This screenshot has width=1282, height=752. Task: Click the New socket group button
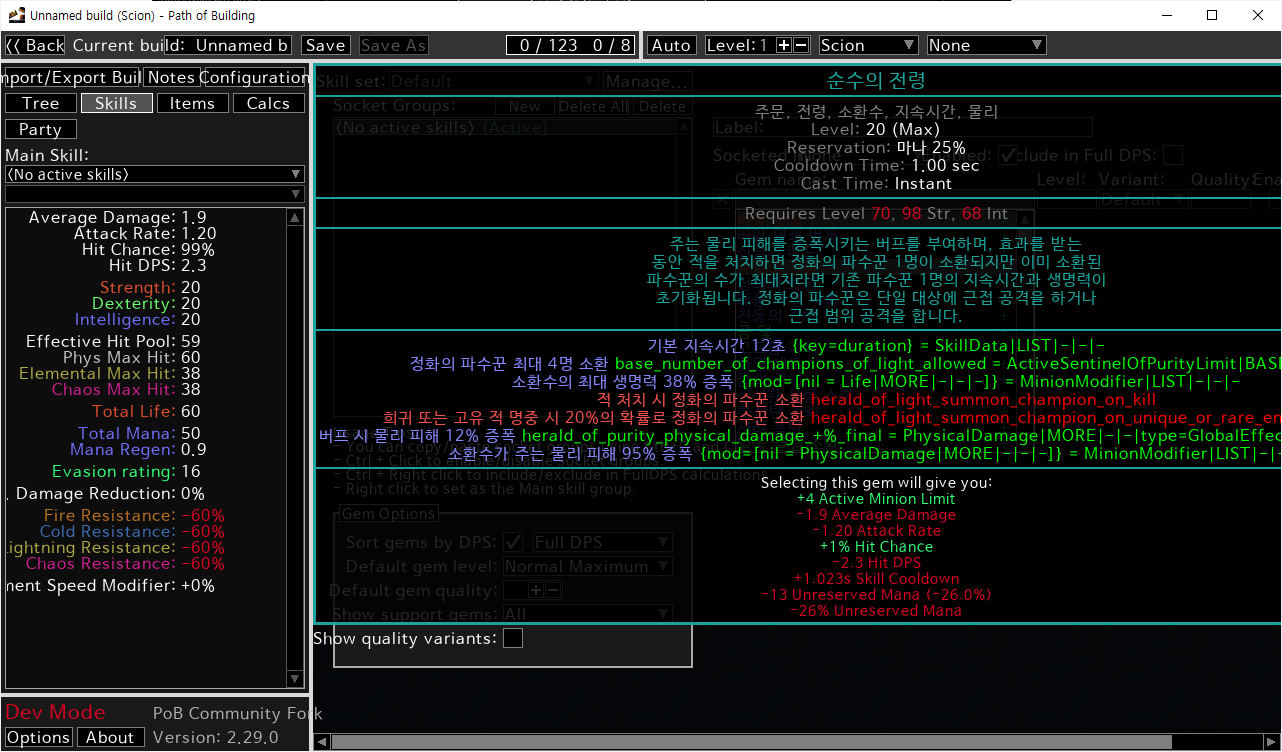[524, 106]
